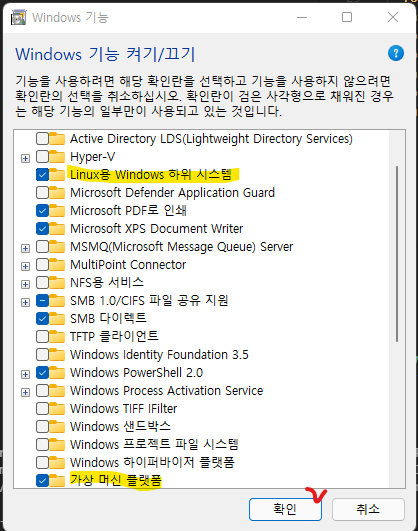Viewport: 418px width, 531px height.
Task: Click the 취소 button
Action: coord(368,509)
